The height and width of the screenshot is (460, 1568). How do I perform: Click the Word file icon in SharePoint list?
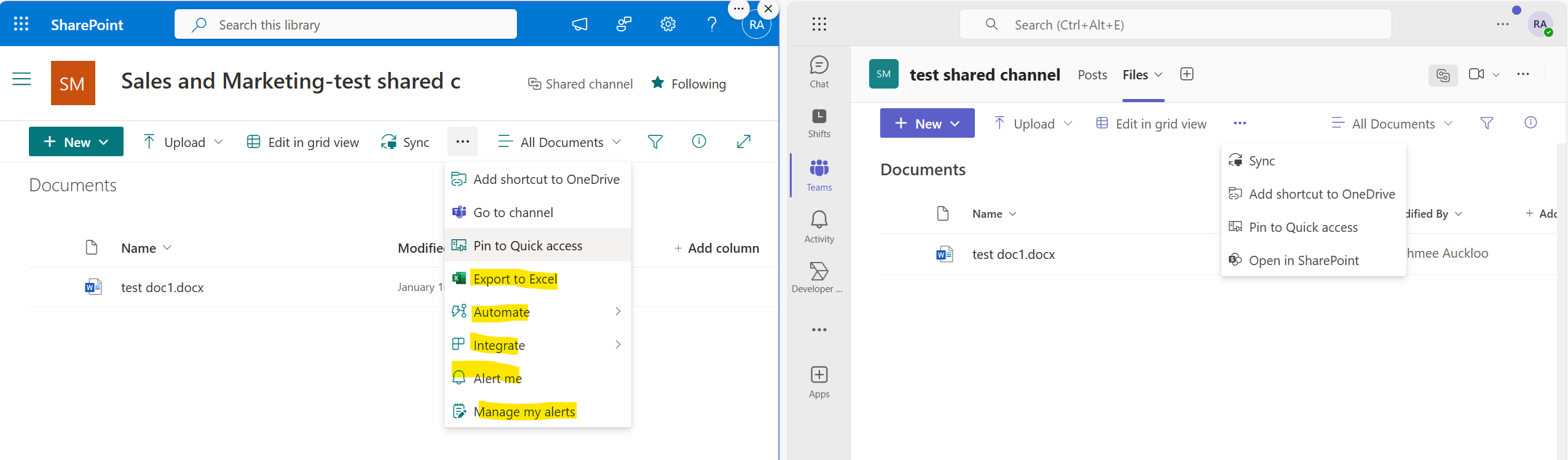point(93,287)
